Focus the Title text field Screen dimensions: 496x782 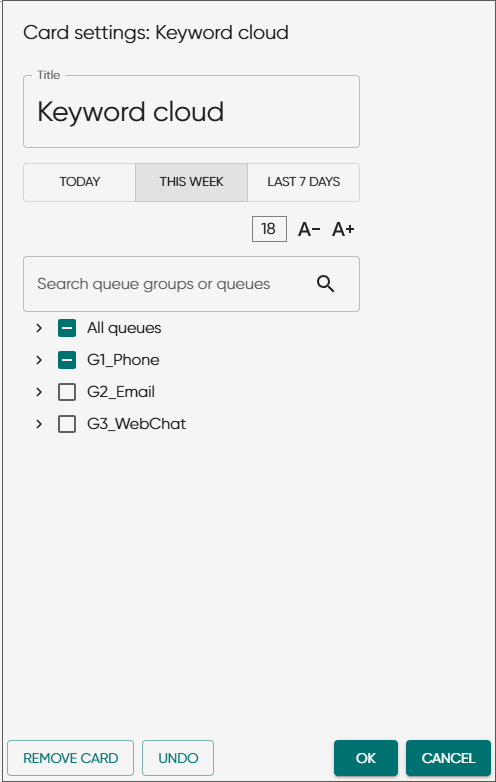(x=191, y=112)
